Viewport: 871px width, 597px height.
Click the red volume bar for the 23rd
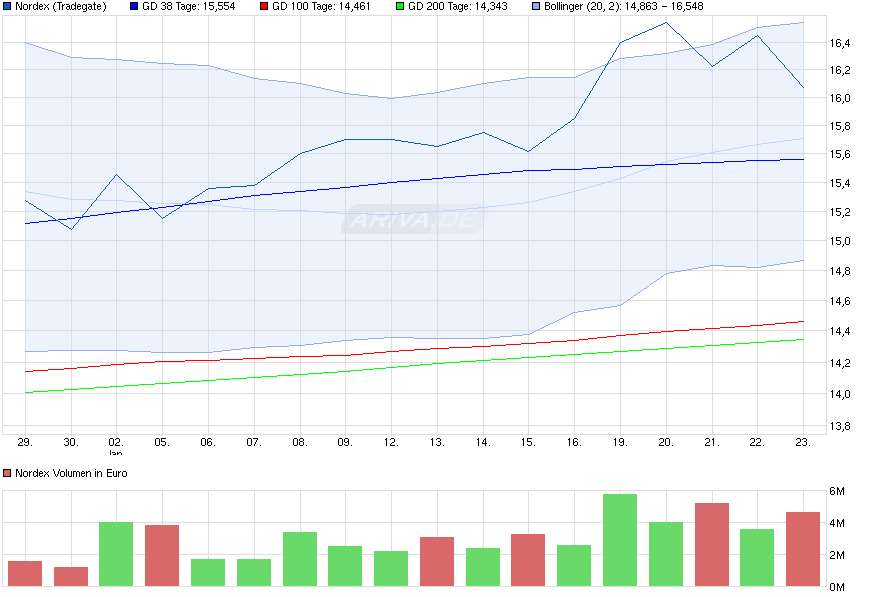point(803,549)
